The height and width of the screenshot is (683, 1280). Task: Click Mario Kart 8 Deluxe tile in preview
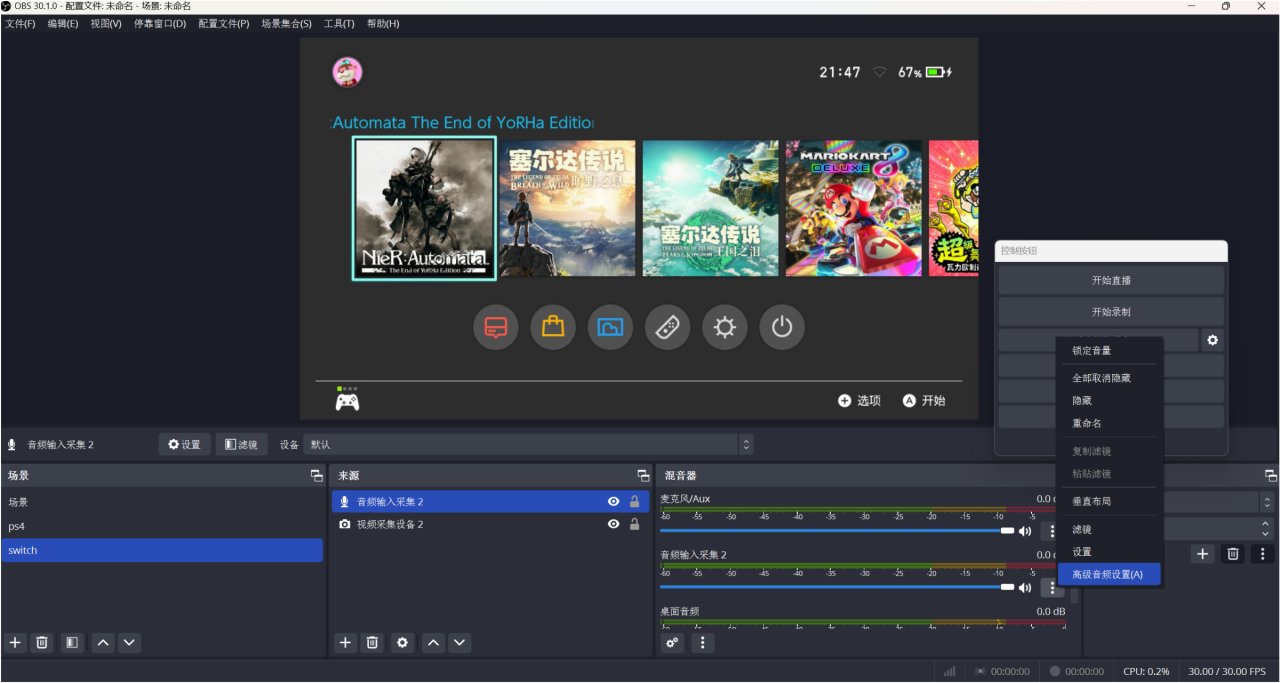coord(853,208)
